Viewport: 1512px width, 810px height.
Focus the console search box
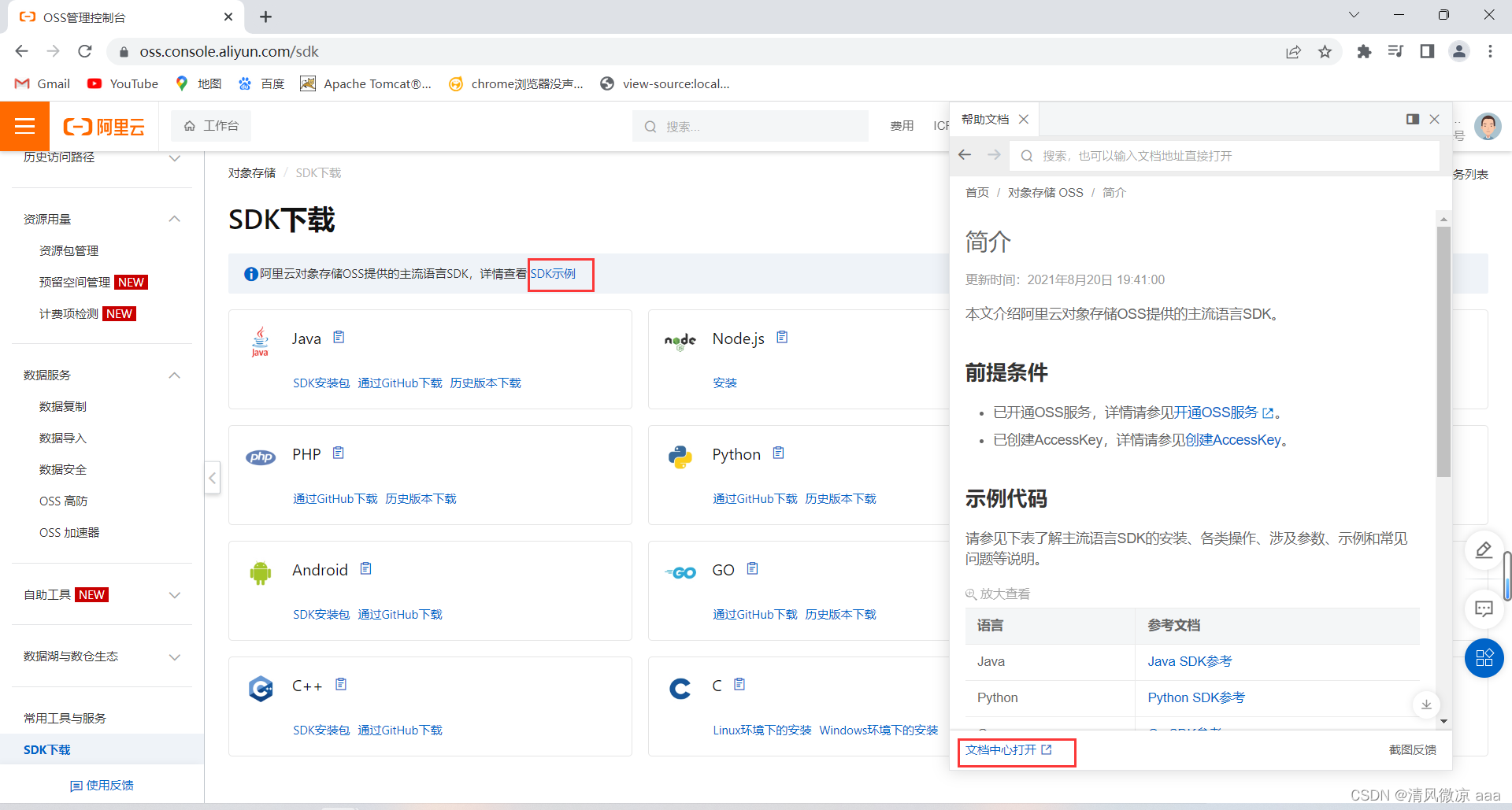click(750, 126)
